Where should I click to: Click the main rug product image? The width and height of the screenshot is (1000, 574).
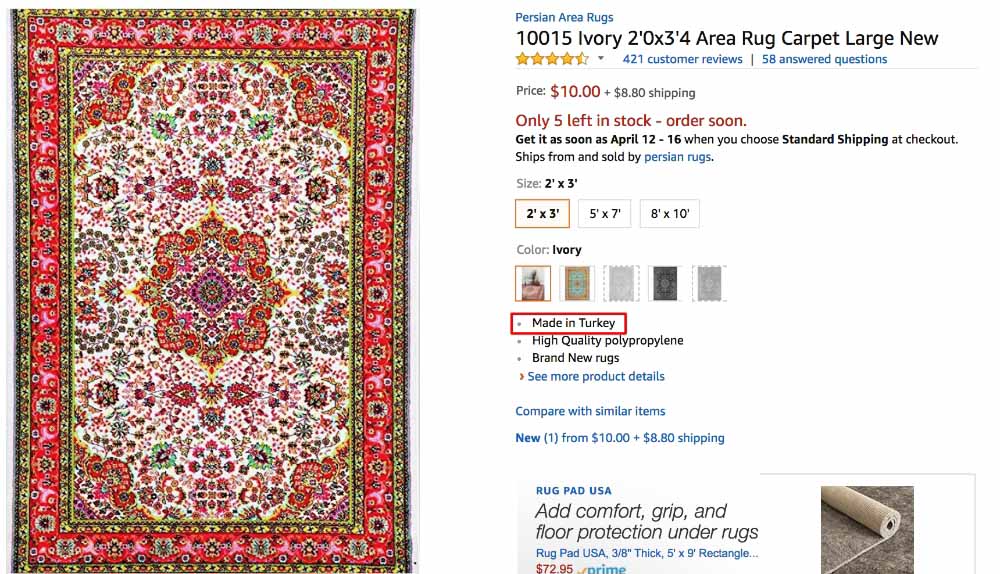tap(213, 290)
